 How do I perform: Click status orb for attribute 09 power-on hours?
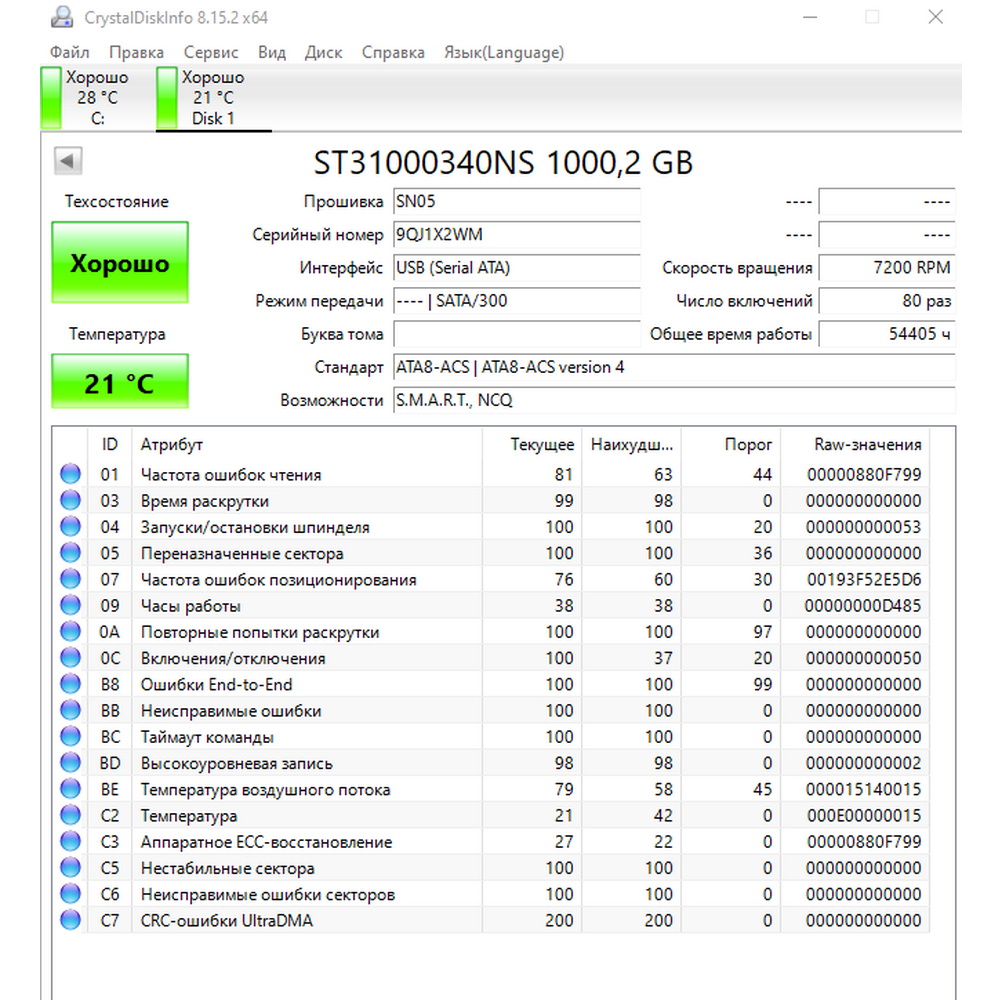(x=70, y=605)
